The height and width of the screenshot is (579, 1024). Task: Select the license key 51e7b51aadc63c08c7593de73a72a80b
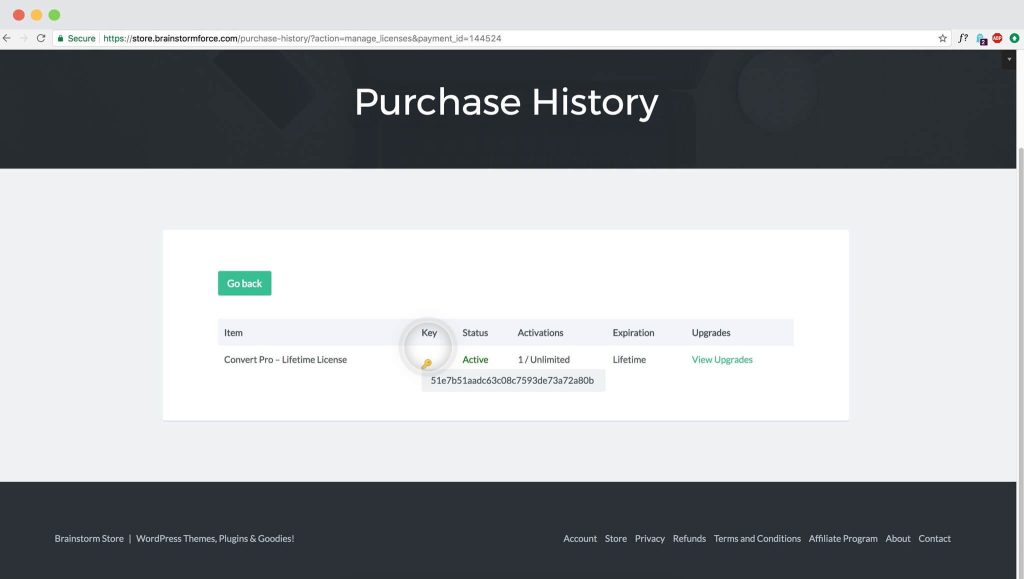[513, 381]
